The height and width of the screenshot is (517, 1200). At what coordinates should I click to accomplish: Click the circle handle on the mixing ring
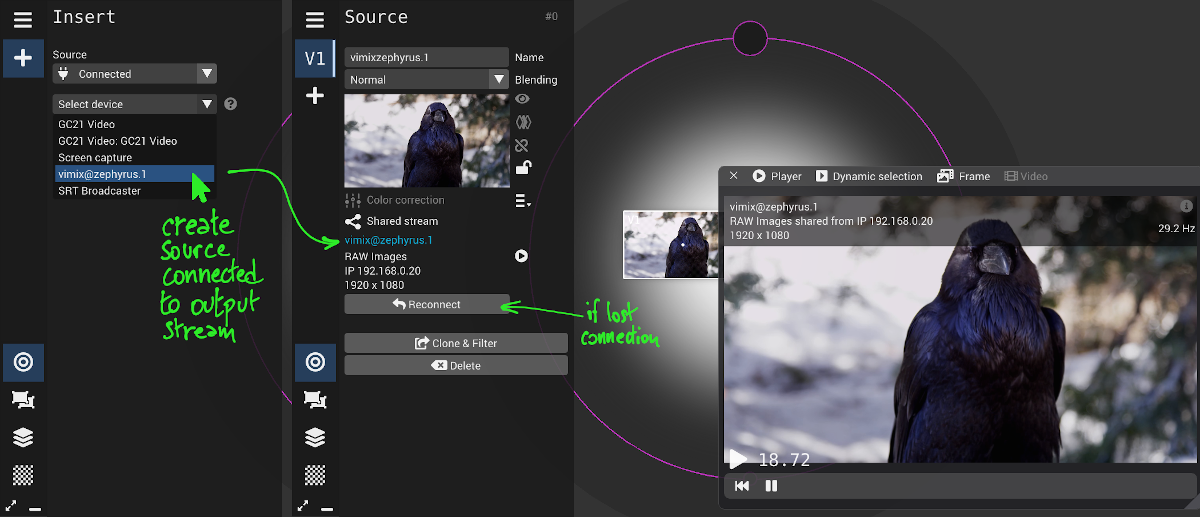750,39
